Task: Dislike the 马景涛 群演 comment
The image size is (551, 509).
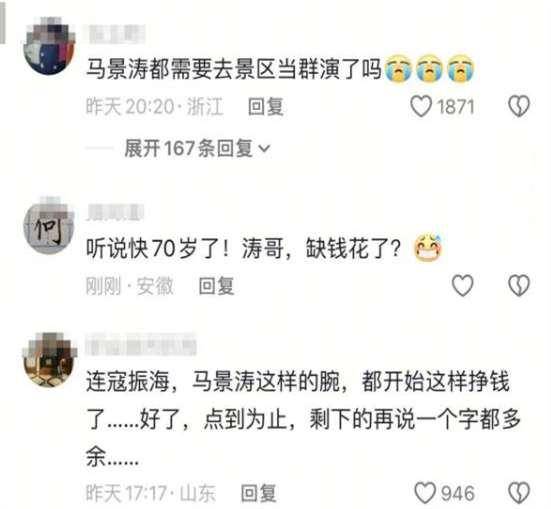Action: 519,106
